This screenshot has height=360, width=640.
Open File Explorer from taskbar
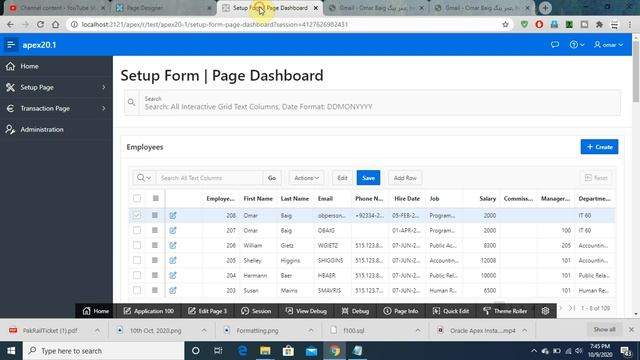point(265,351)
